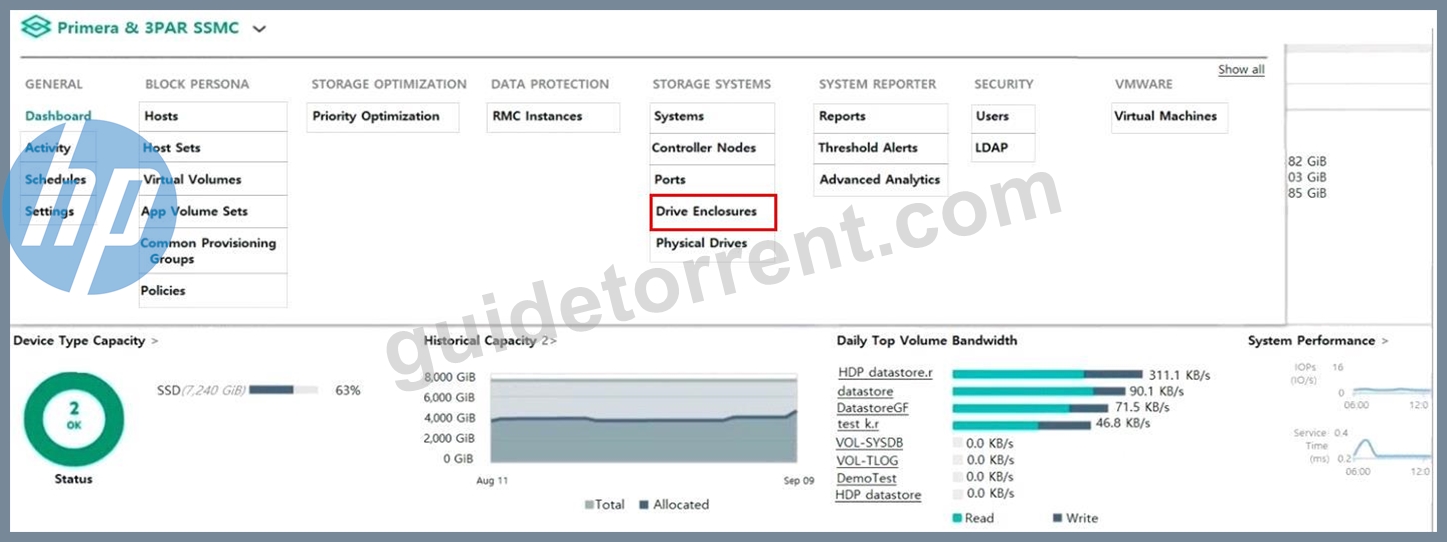Screen dimensions: 1447x542
Task: Open Ports menu item
Action: 712,180
